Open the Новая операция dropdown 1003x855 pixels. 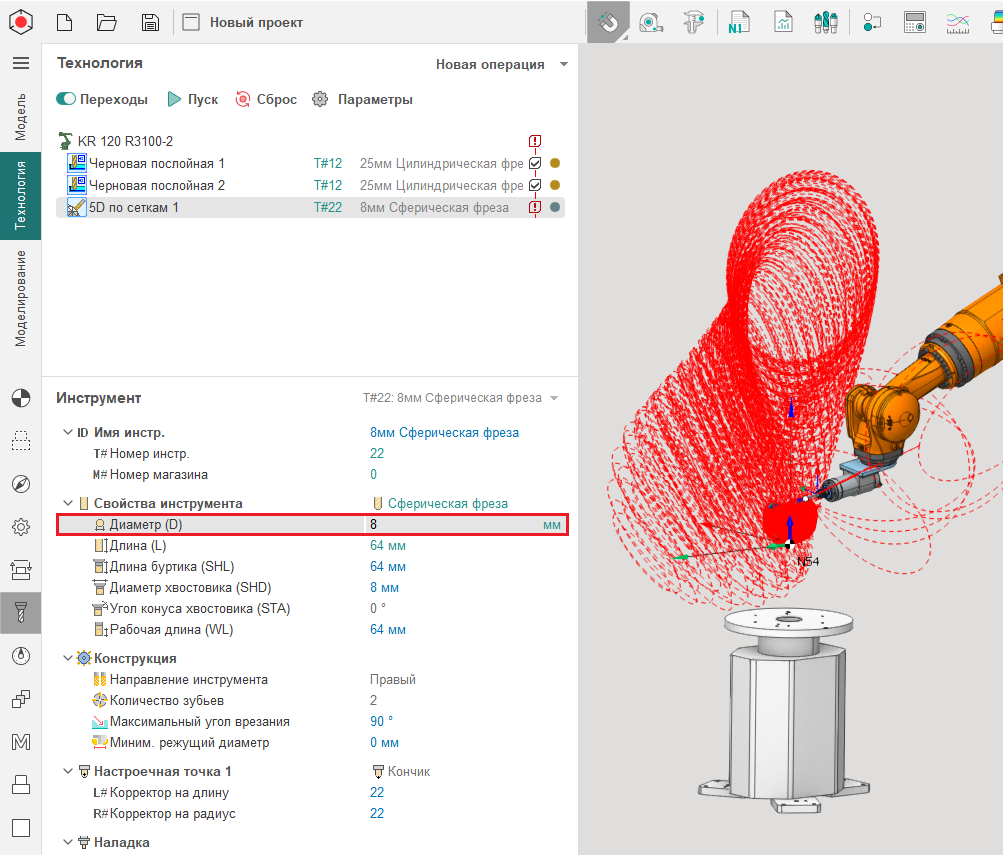pyautogui.click(x=501, y=64)
